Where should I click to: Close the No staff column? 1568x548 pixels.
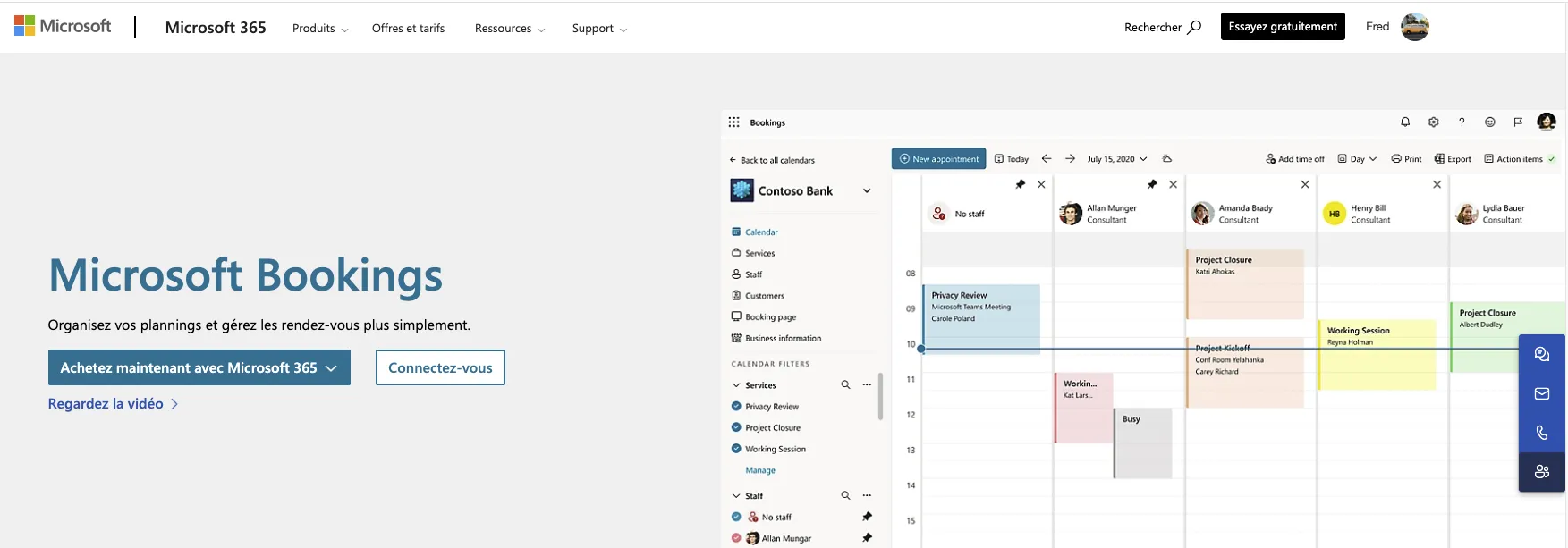(x=1041, y=184)
